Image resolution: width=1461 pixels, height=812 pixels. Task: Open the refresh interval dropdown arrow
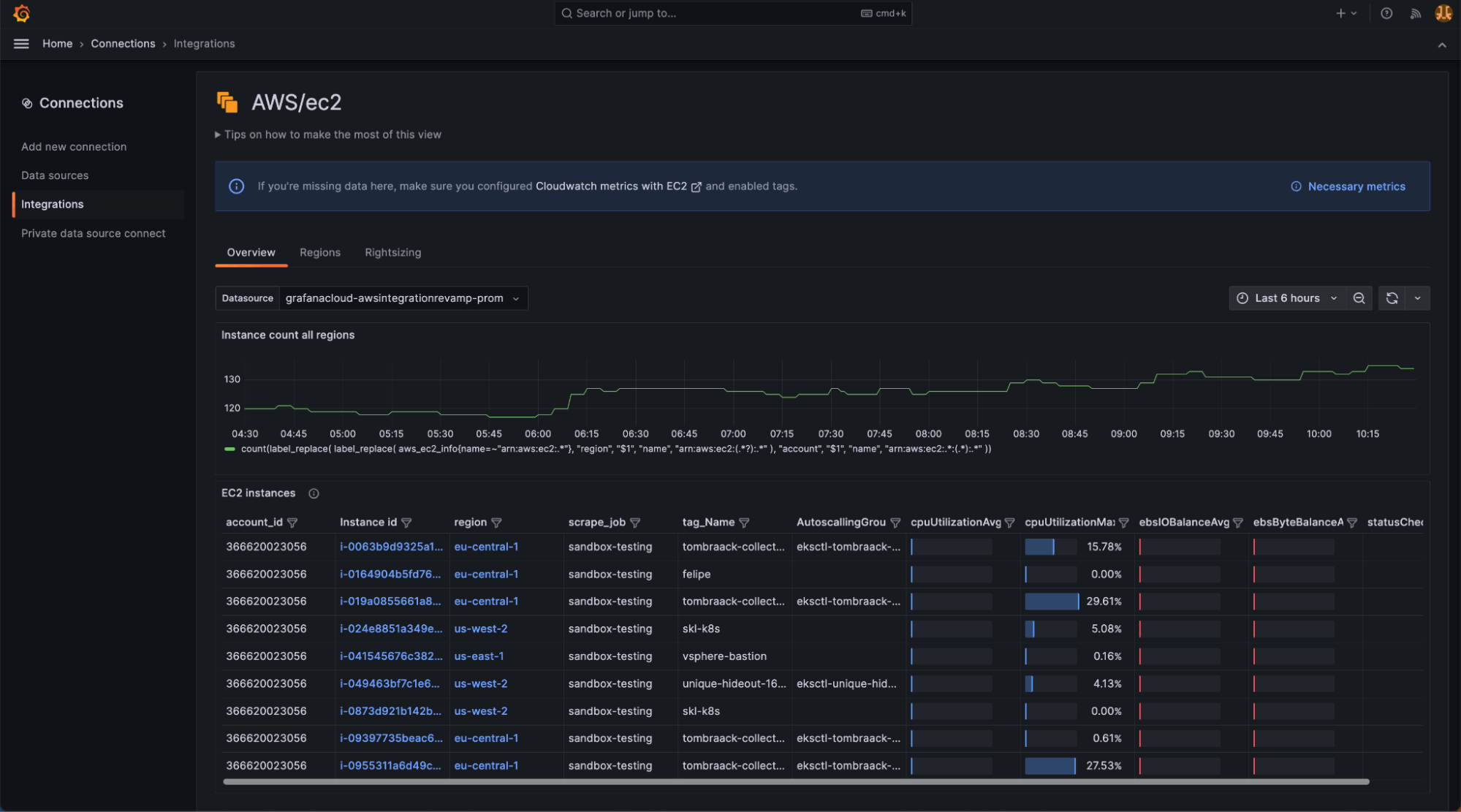pyautogui.click(x=1417, y=298)
